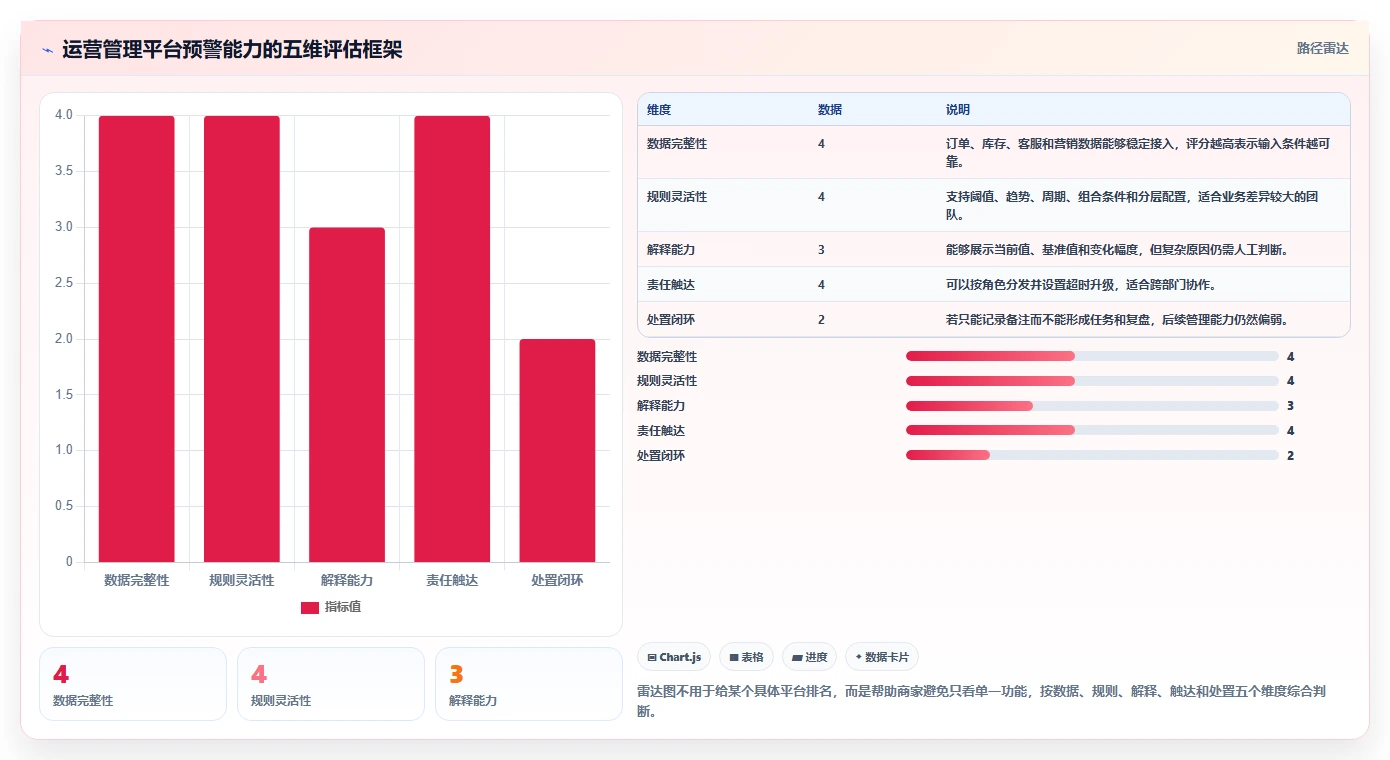Click the 数据完整性 x-axis label

pyautogui.click(x=136, y=580)
